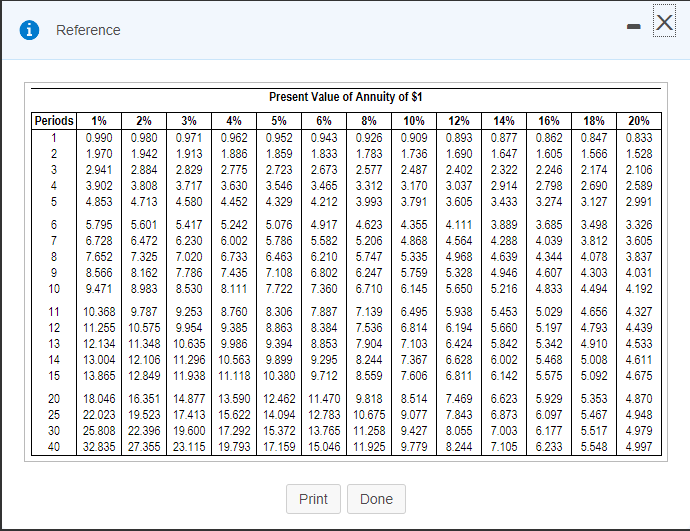Click value 3.605 for 5 periods at 12%
The image size is (690, 531).
(459, 201)
